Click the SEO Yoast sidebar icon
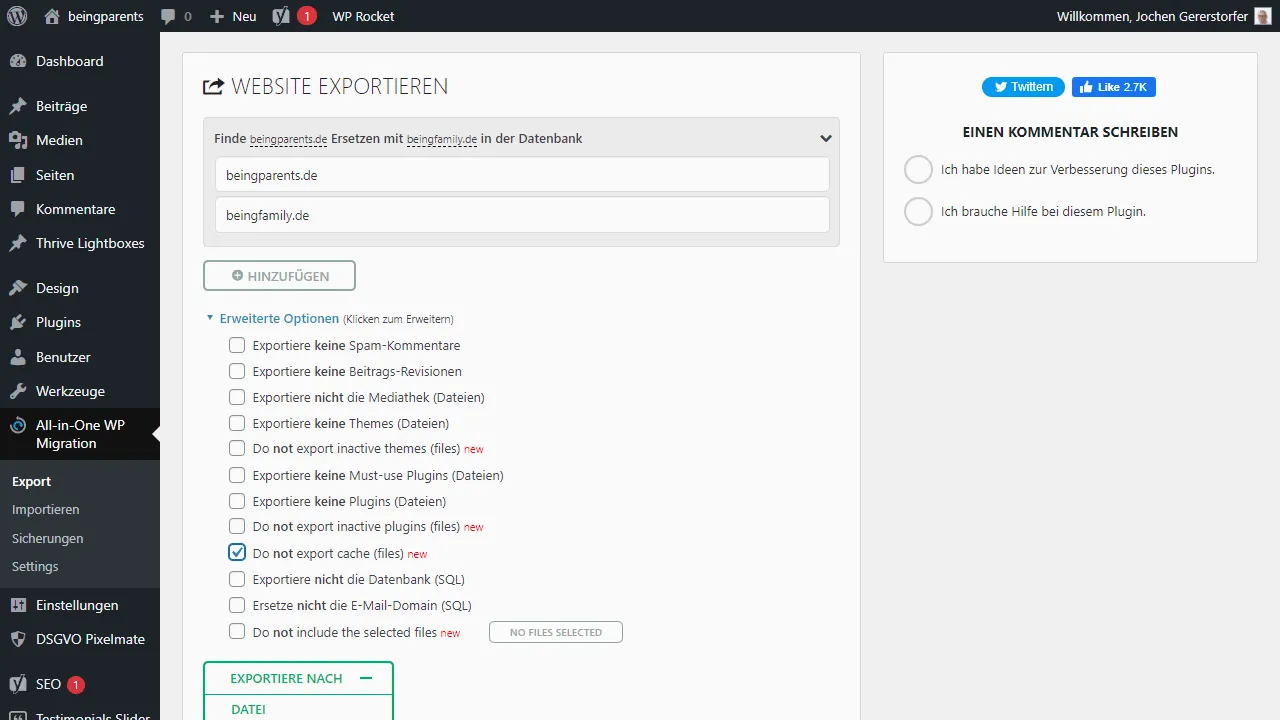This screenshot has height=720, width=1280. click(x=18, y=685)
